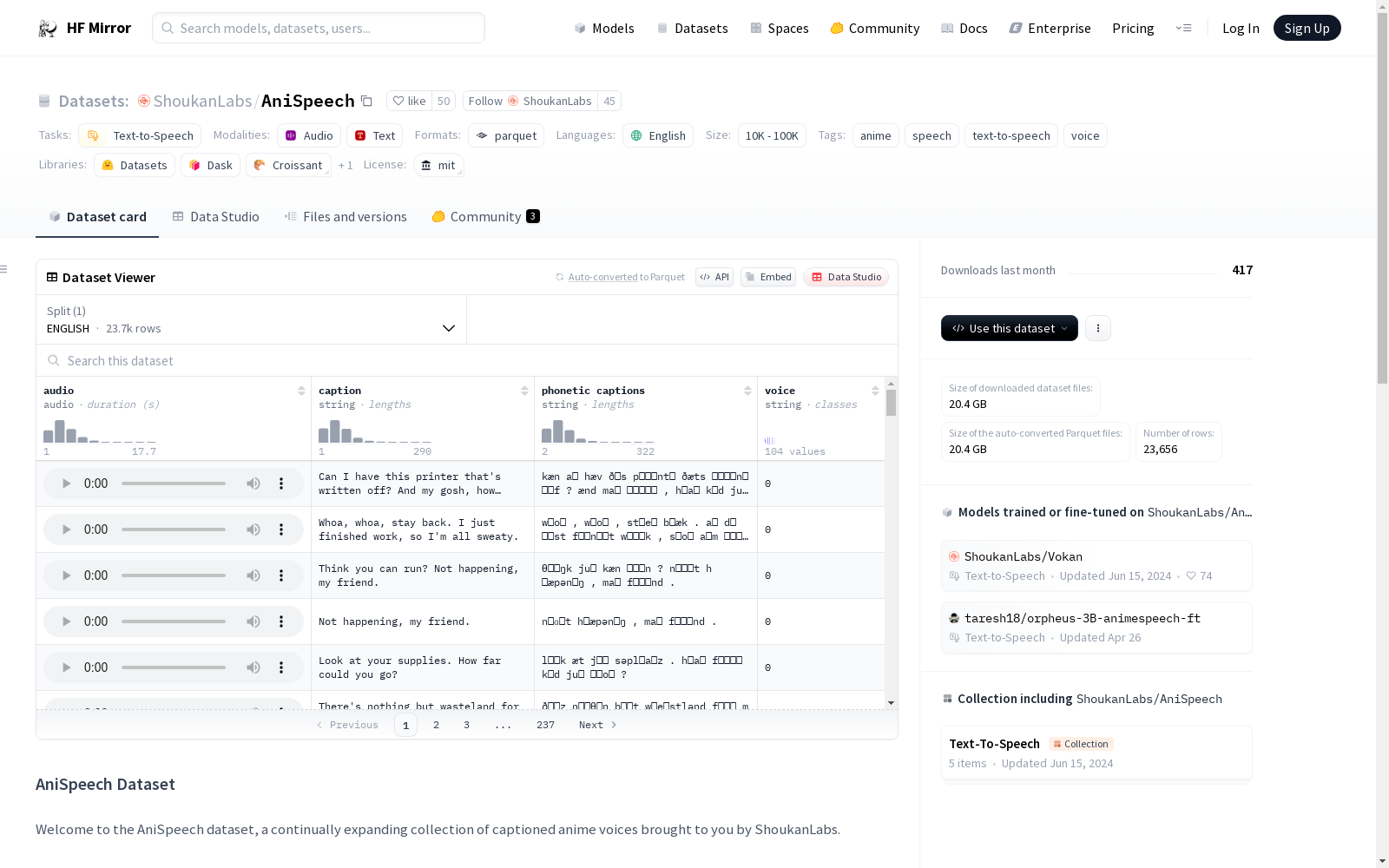The image size is (1389, 868).
Task: Open audio options in 'Whoa, whoa, stay back' row
Action: 281,529
